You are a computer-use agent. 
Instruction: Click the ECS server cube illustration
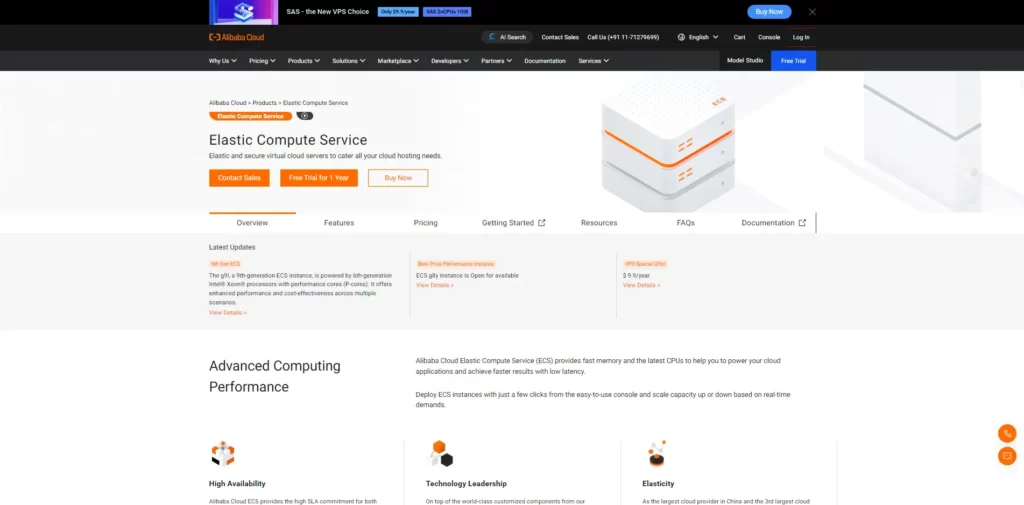point(668,142)
